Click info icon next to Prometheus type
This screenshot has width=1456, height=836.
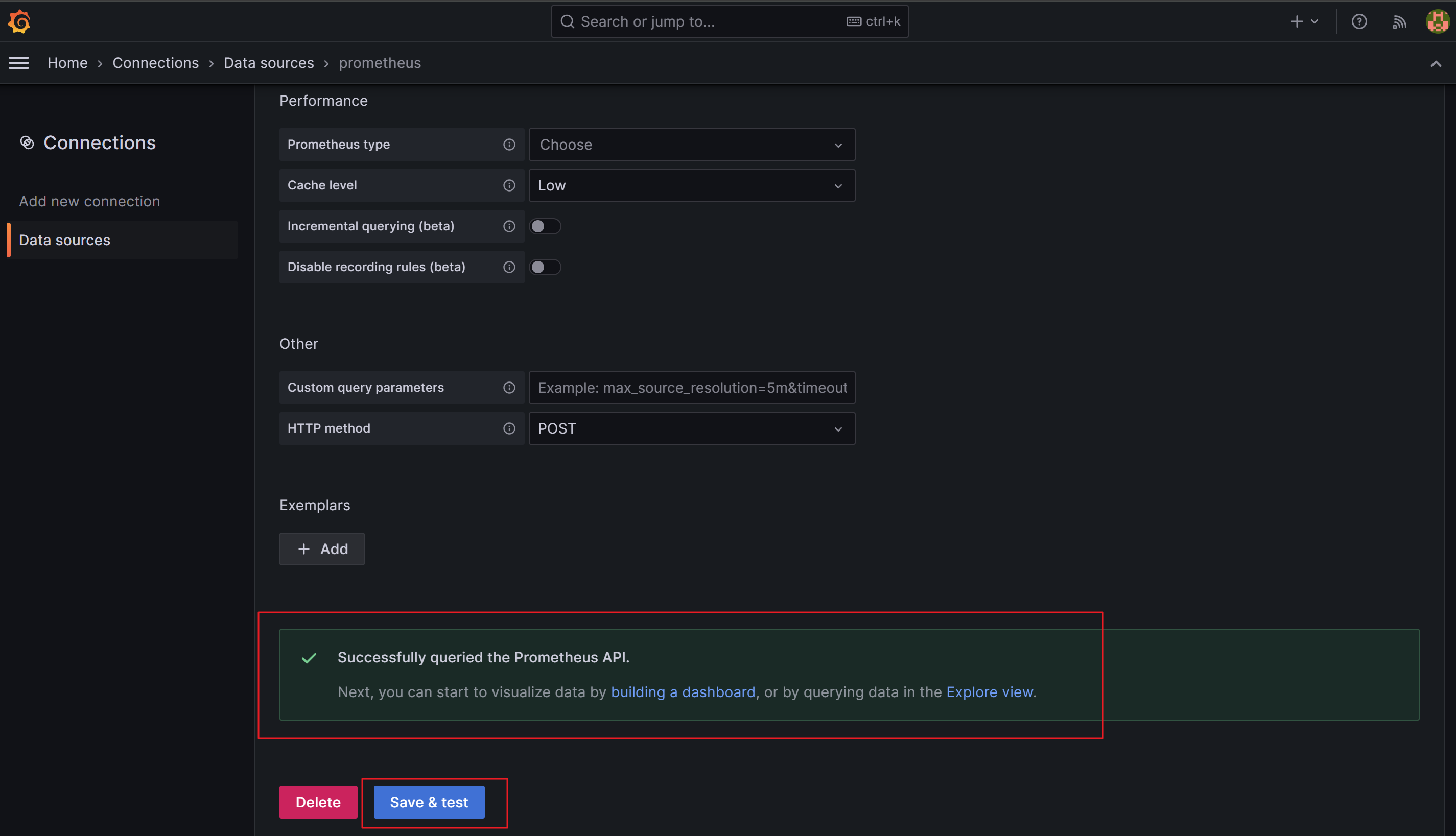[x=509, y=145]
